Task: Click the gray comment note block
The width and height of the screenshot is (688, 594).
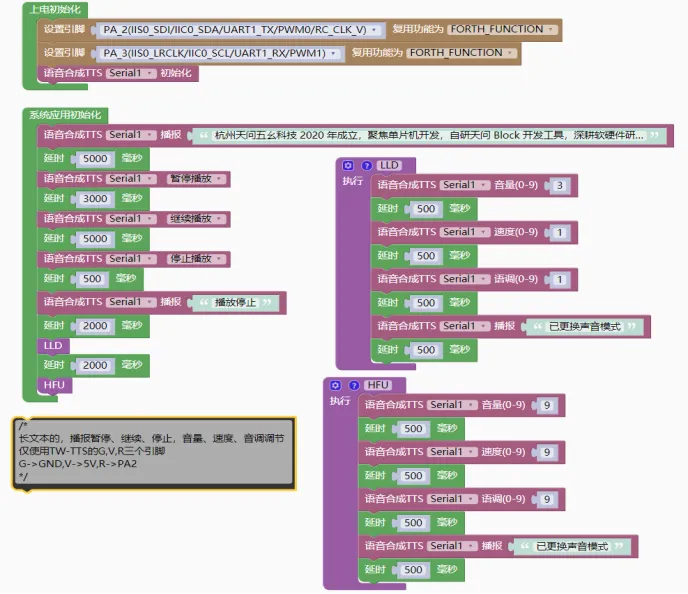Action: pos(154,453)
